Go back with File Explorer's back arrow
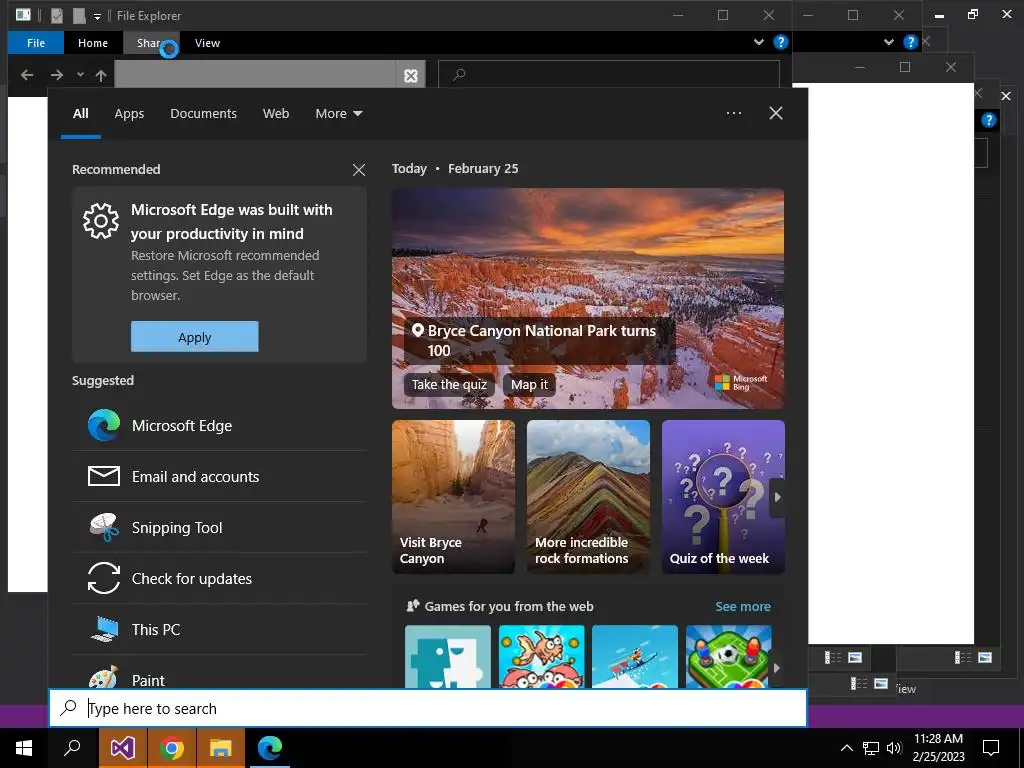The width and height of the screenshot is (1024, 768). 27,75
